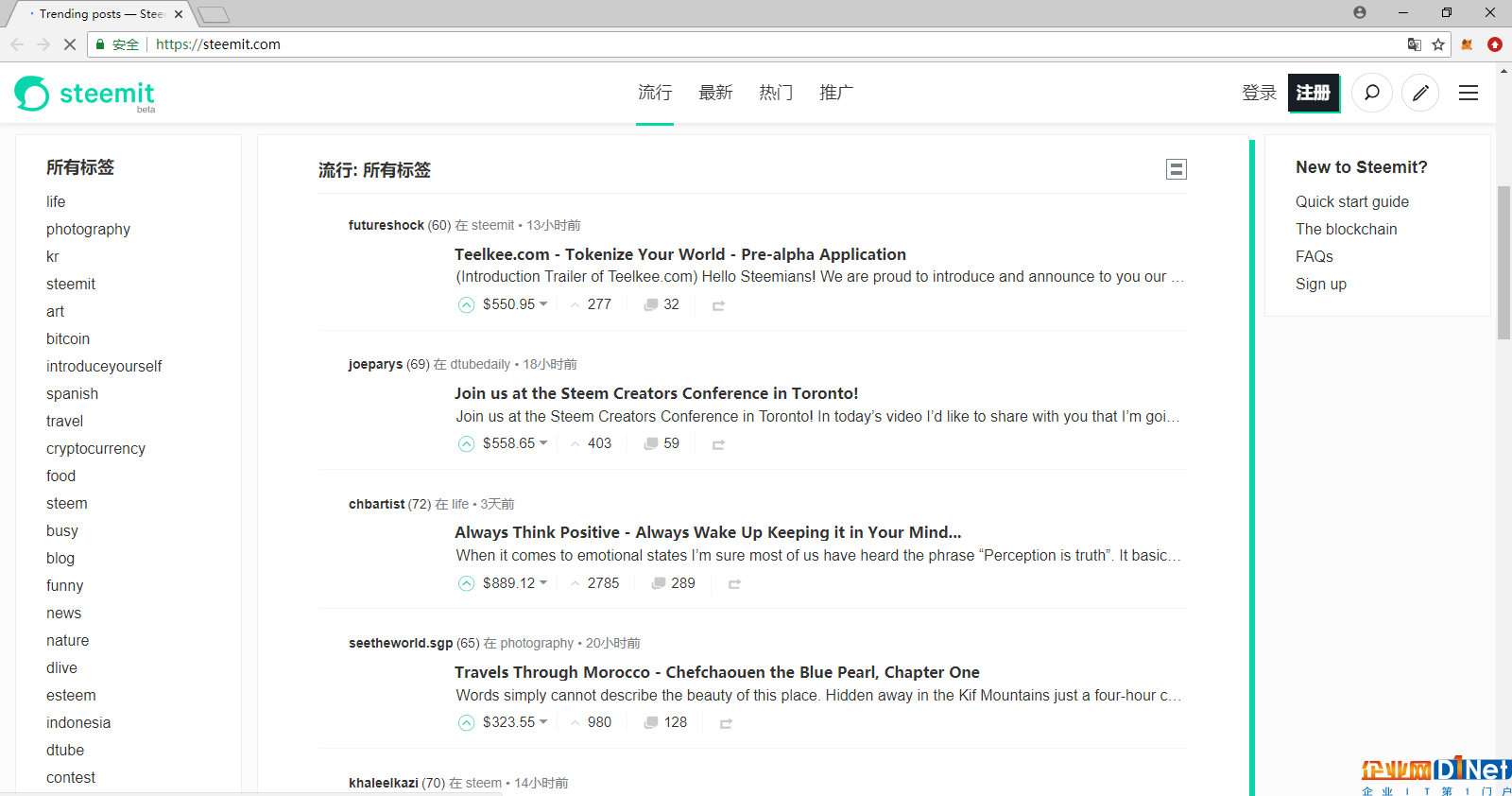Select the esteem tag
1512x796 pixels.
[71, 695]
